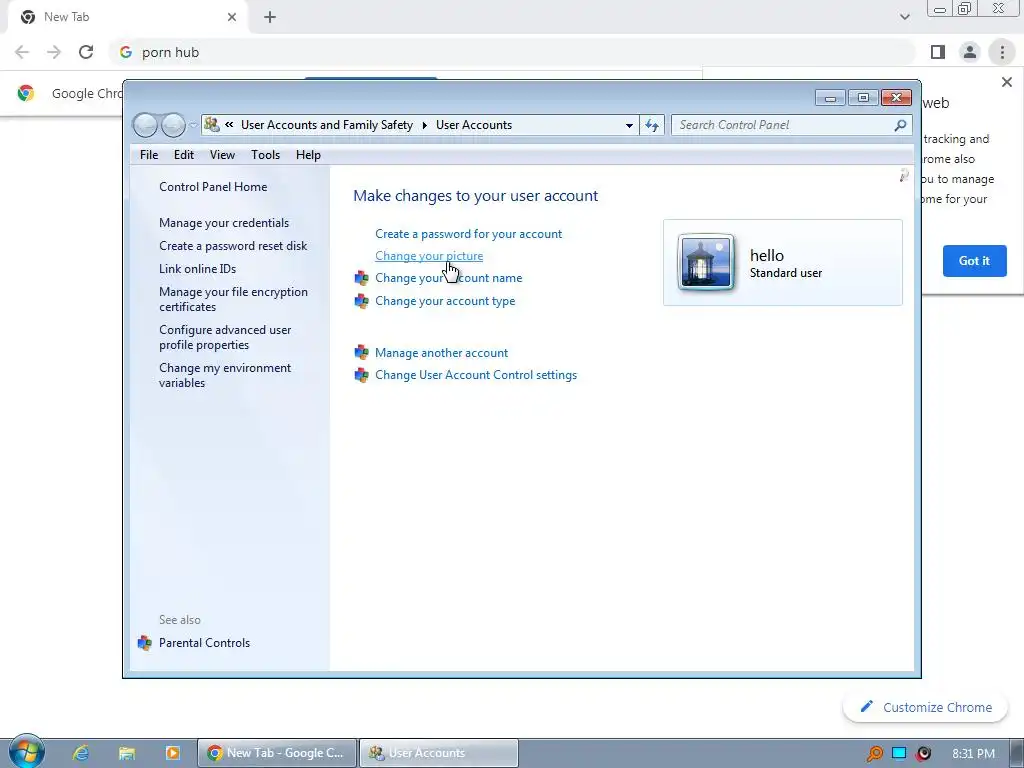Toggle Chrome's side panel icon

pyautogui.click(x=938, y=52)
